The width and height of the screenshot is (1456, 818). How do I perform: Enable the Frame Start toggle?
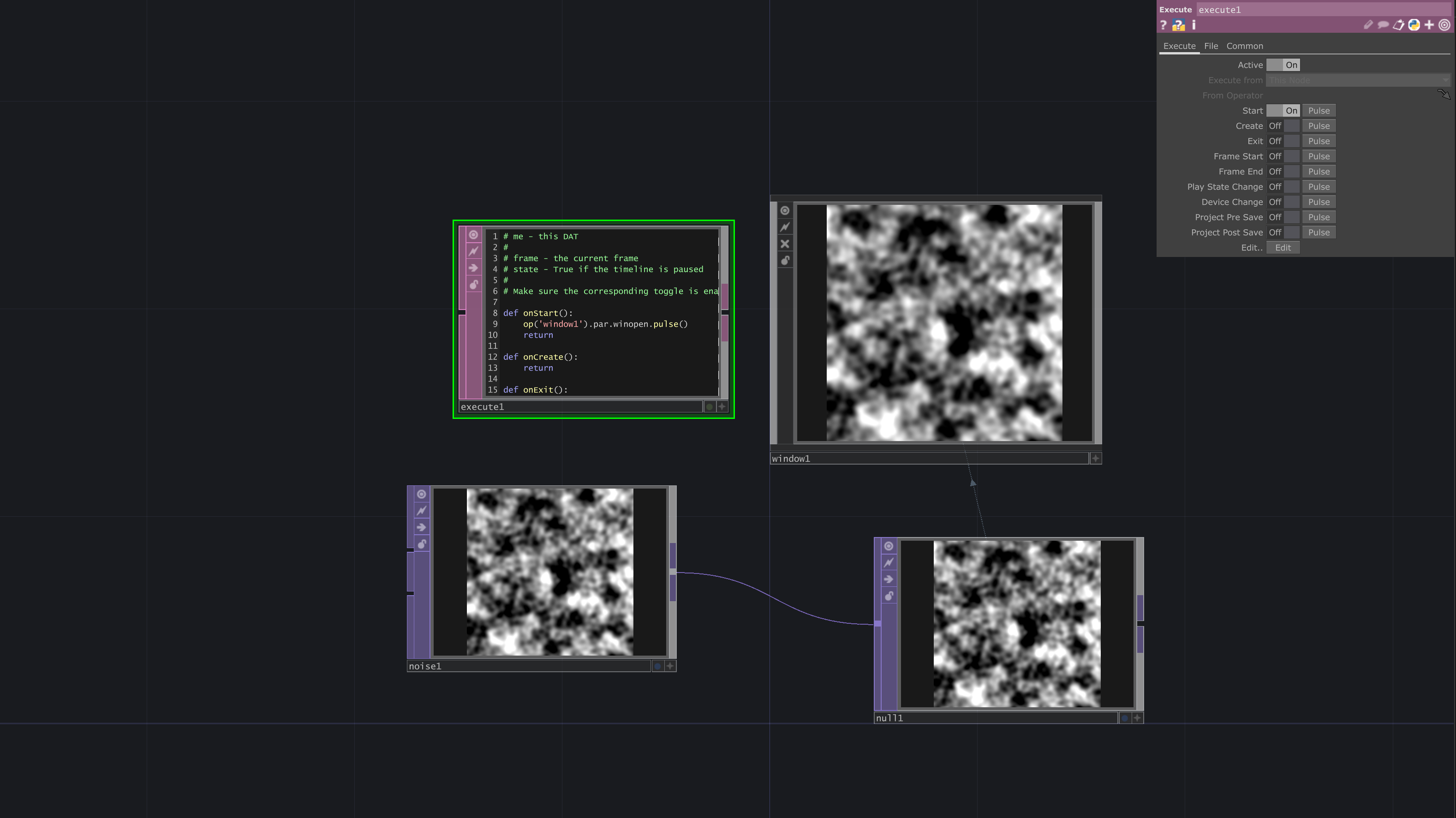point(1283,156)
